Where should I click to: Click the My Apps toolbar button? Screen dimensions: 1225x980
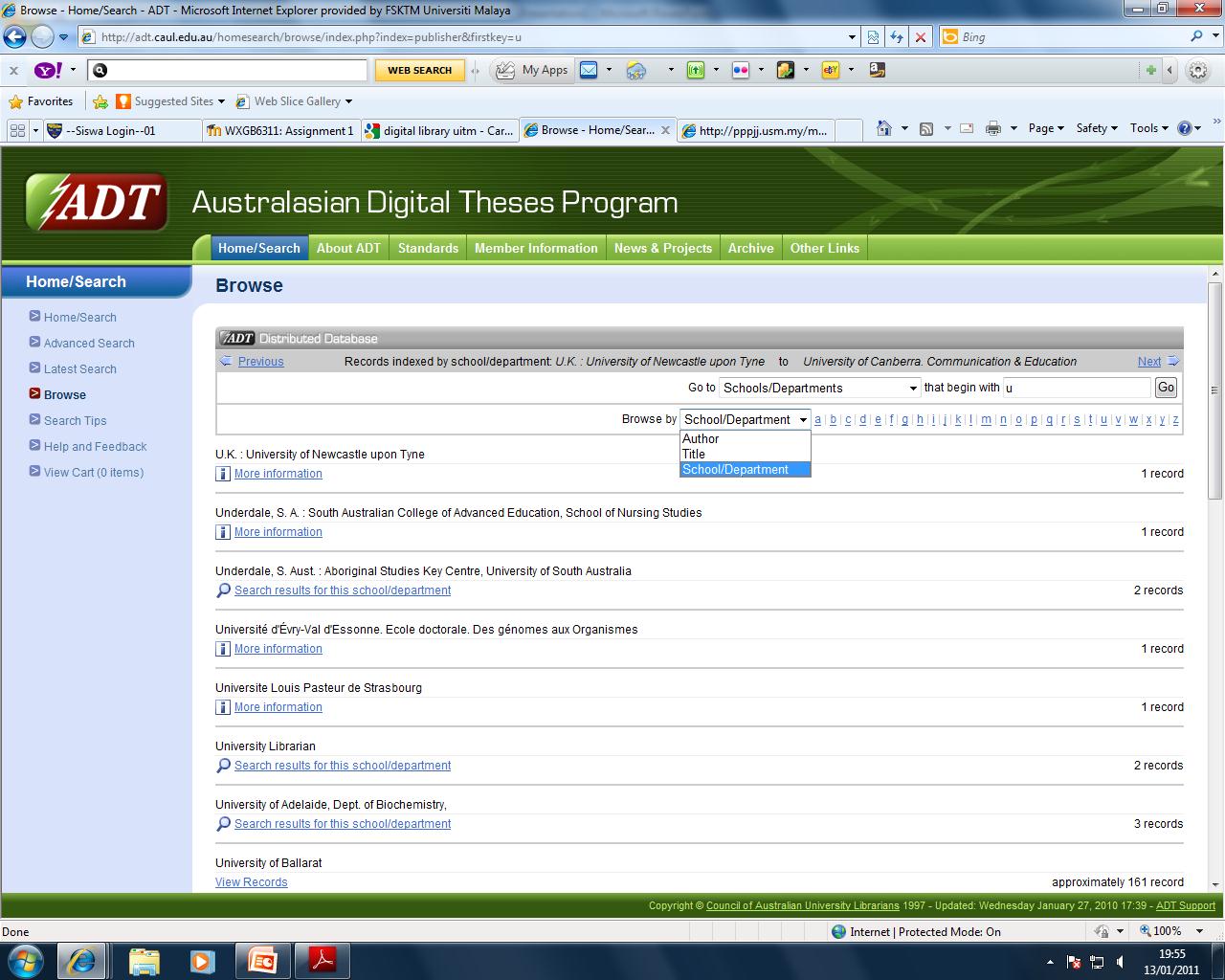[x=532, y=70]
